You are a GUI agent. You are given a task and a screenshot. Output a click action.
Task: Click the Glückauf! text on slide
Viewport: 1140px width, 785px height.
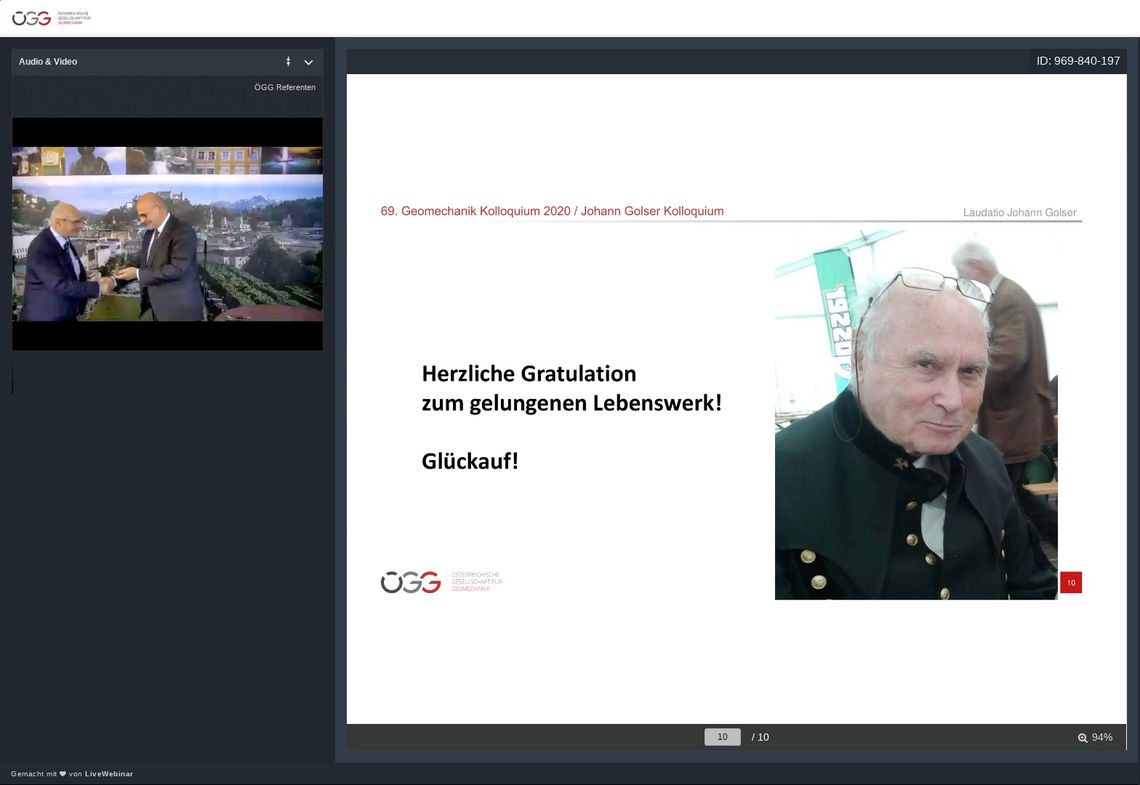point(470,462)
